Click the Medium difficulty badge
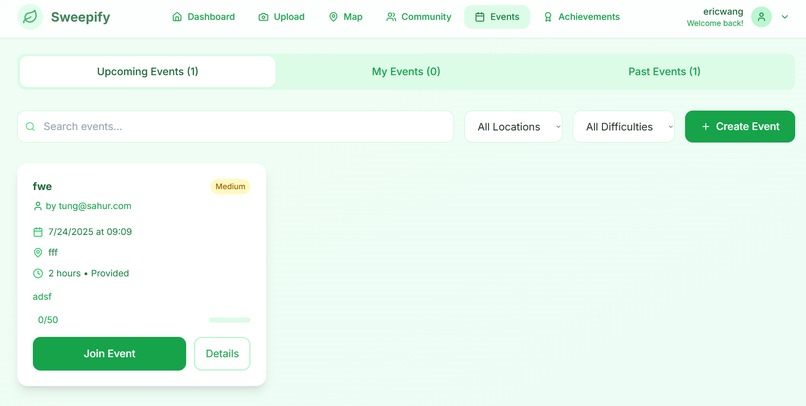806x406 pixels. click(230, 187)
